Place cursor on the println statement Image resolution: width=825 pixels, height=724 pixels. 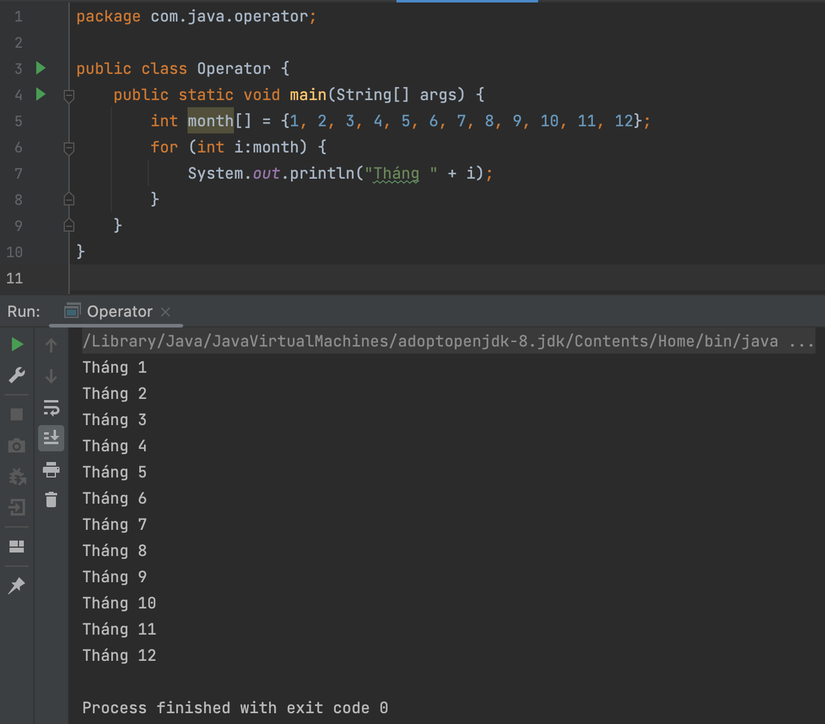pos(330,172)
